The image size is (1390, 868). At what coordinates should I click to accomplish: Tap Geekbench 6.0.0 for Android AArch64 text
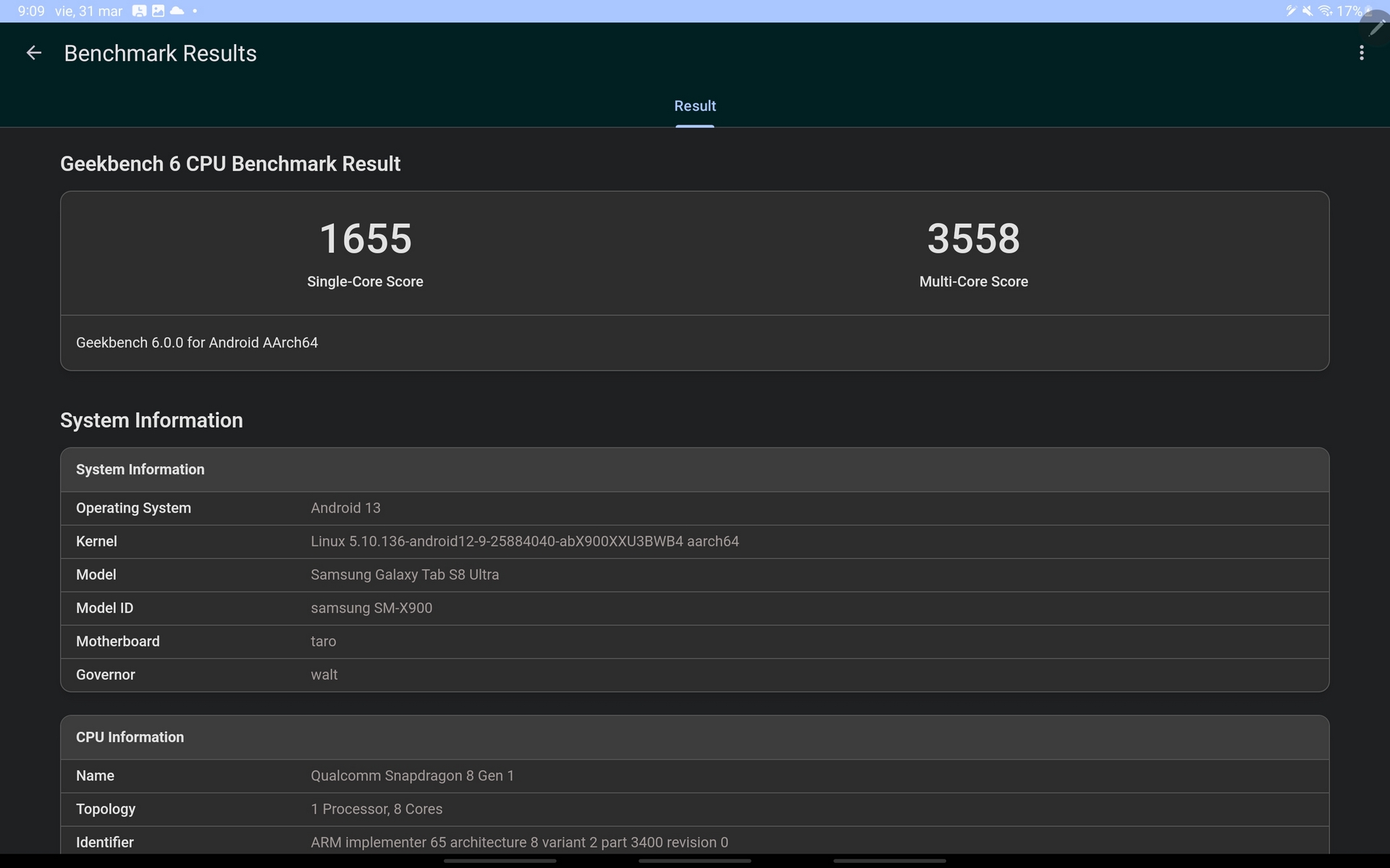[197, 342]
